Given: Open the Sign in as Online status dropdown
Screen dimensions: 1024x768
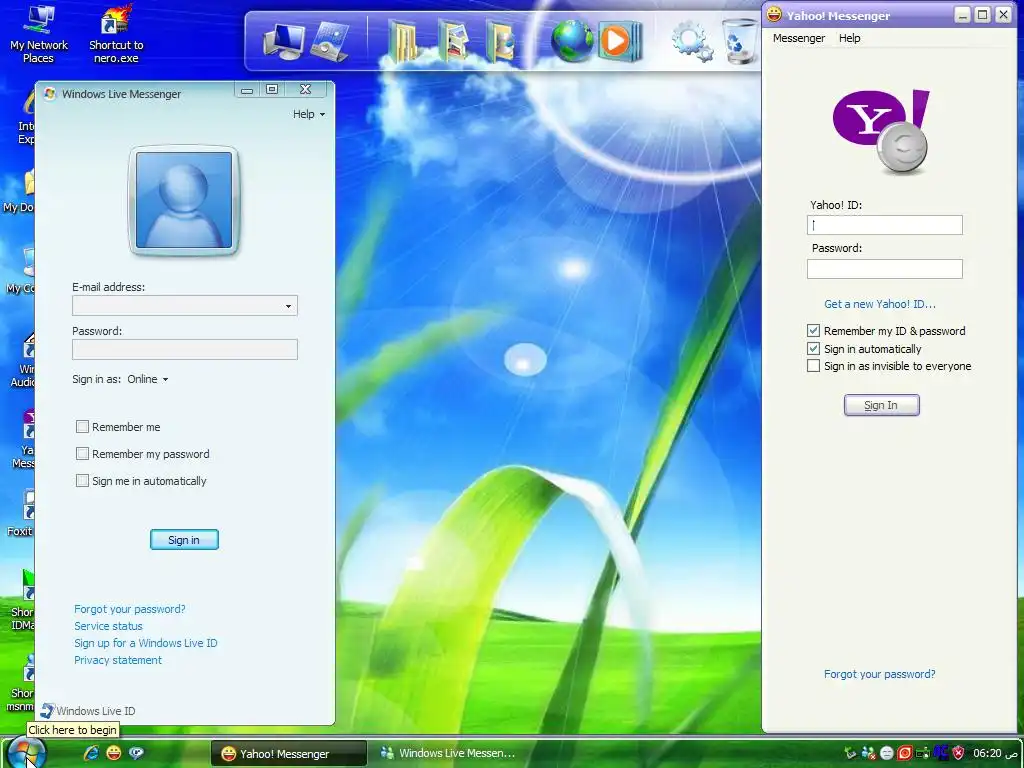Looking at the screenshot, I should click(148, 379).
